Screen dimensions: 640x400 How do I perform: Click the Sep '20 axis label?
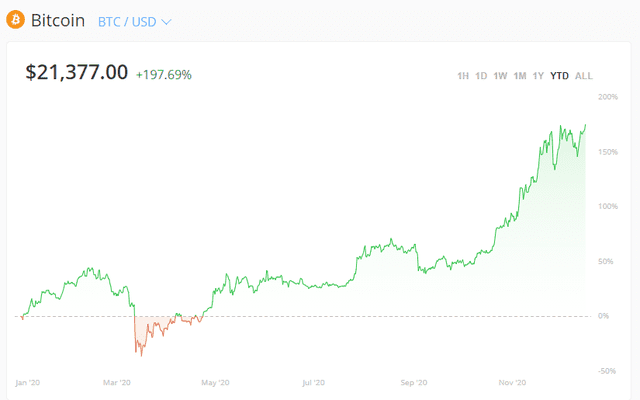414,383
